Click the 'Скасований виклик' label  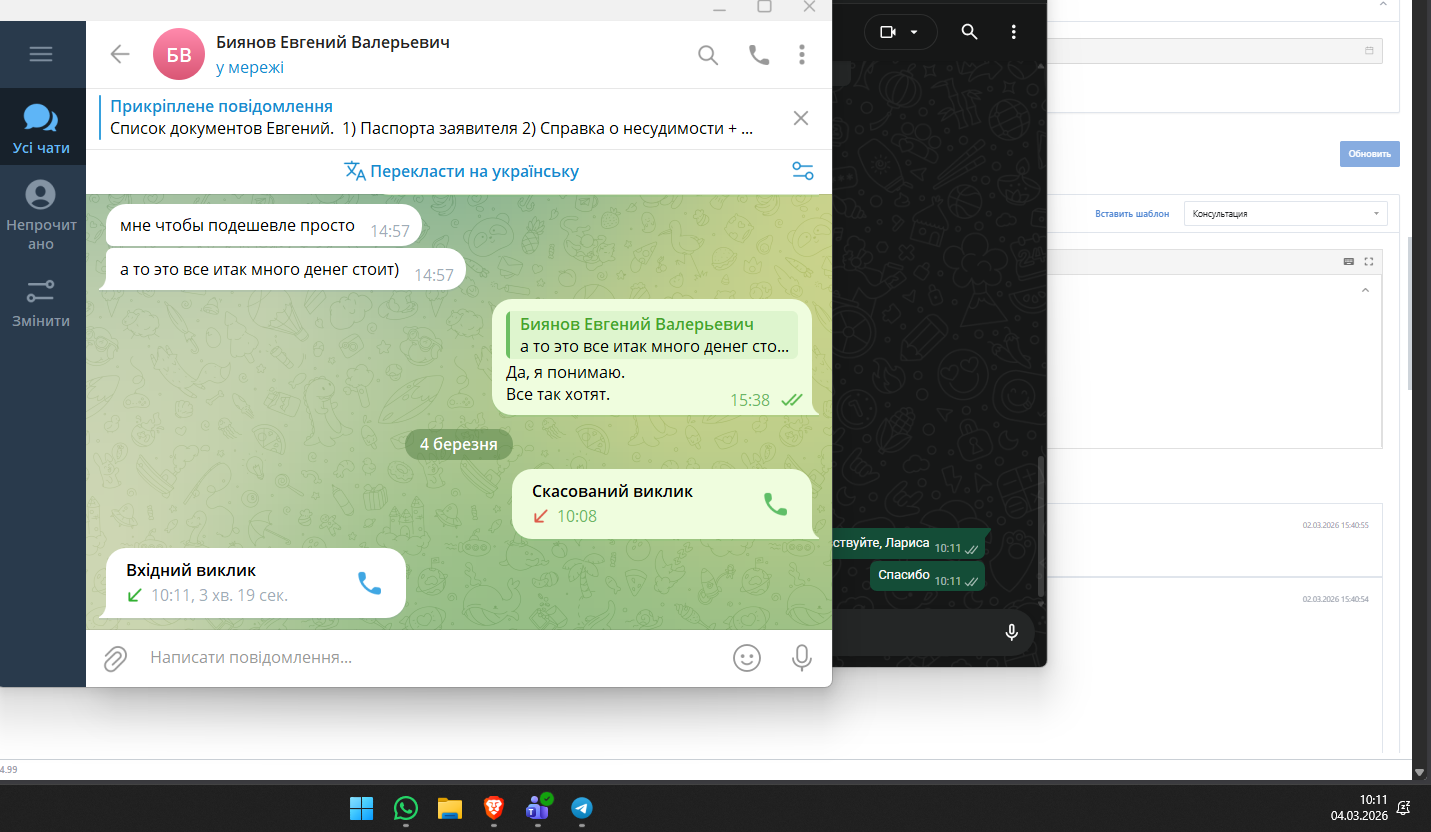tap(612, 491)
